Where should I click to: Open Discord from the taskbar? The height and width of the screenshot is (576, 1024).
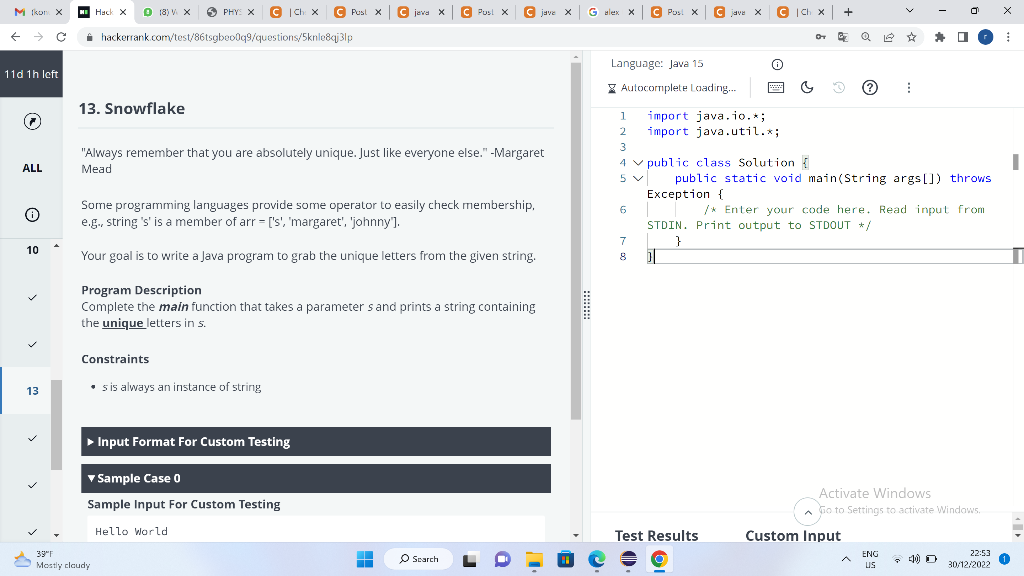pyautogui.click(x=501, y=559)
